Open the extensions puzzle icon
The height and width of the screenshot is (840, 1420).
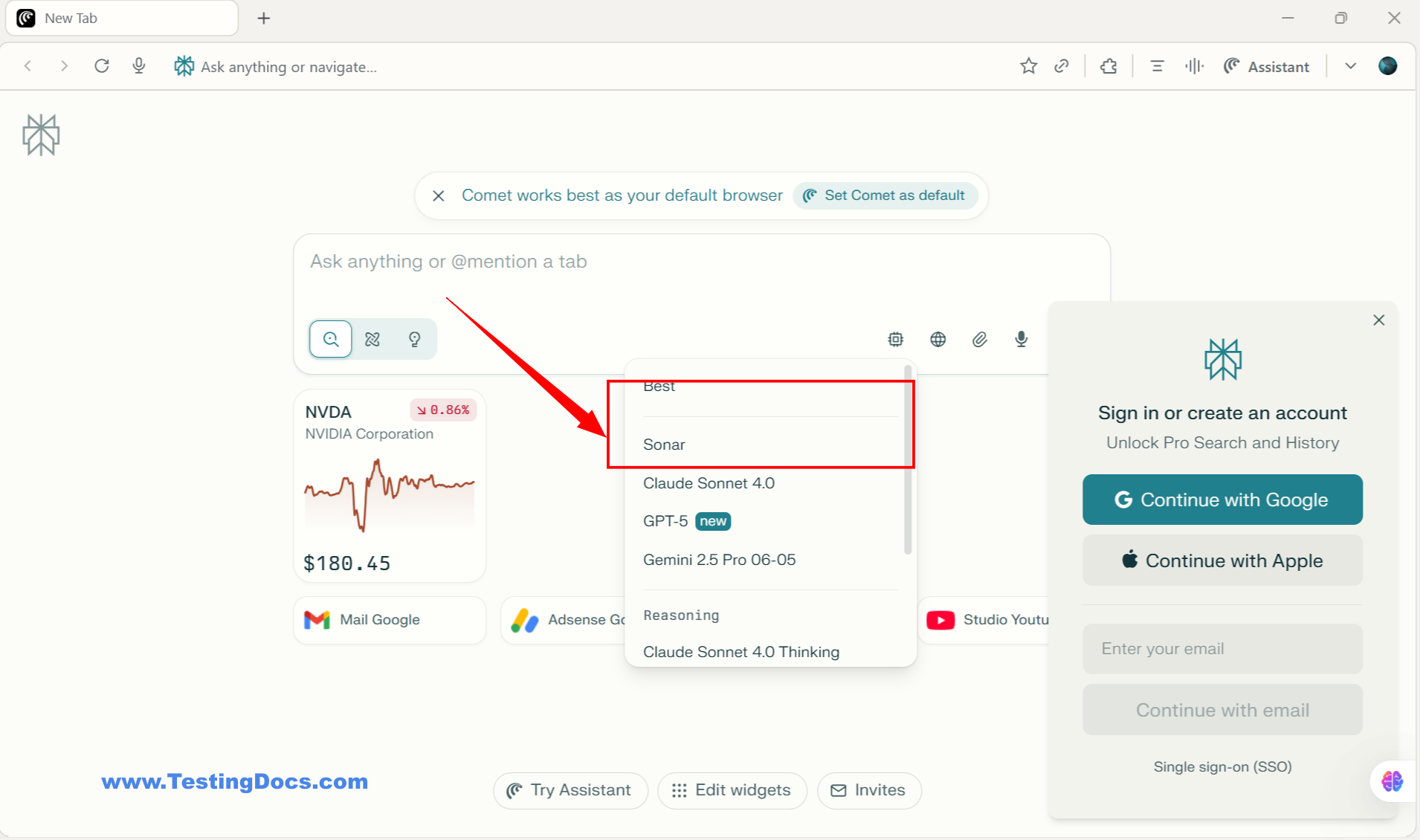click(1108, 66)
